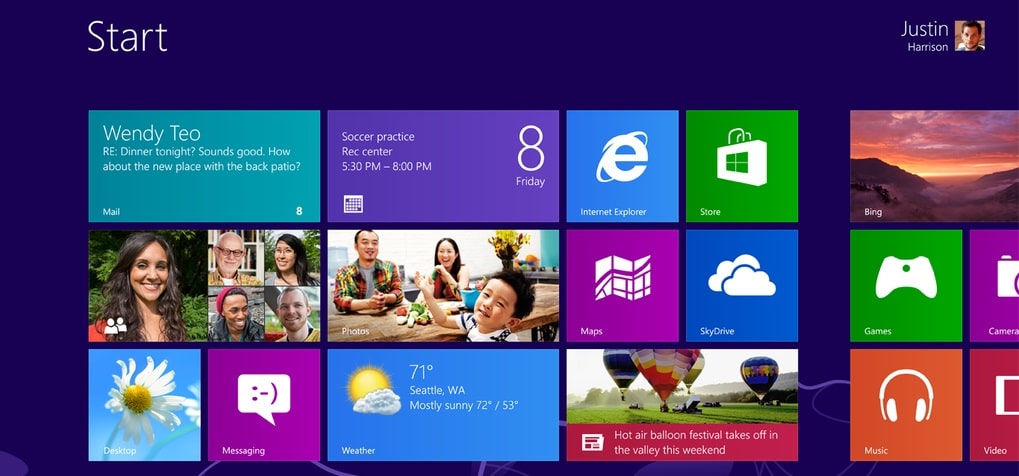Click the People icon on the contacts tile
The width and height of the screenshot is (1019, 476).
[x=115, y=325]
